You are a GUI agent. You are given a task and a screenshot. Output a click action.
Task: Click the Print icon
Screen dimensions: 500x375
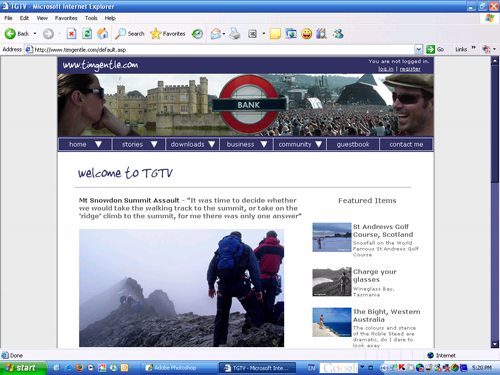click(235, 34)
